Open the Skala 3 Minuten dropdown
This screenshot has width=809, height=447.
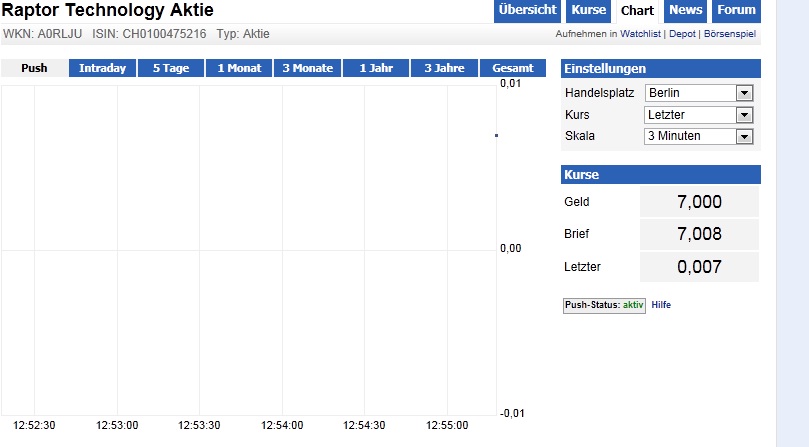pyautogui.click(x=699, y=136)
